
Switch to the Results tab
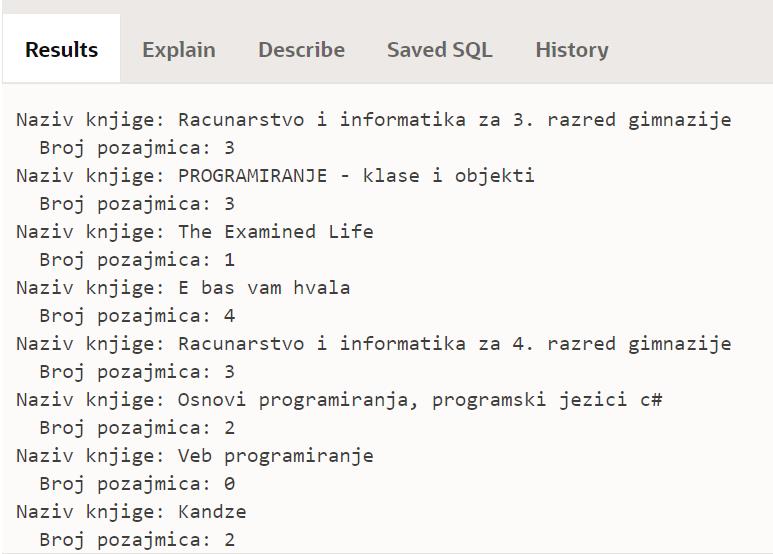coord(61,50)
